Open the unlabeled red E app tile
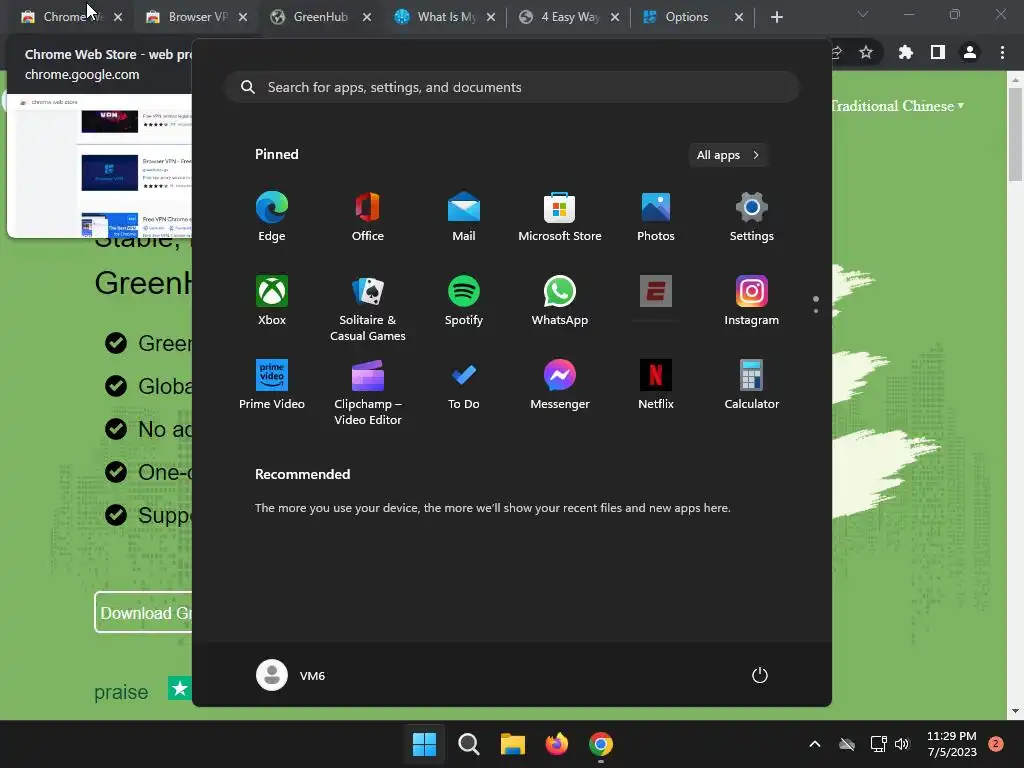The image size is (1024, 768). [656, 292]
